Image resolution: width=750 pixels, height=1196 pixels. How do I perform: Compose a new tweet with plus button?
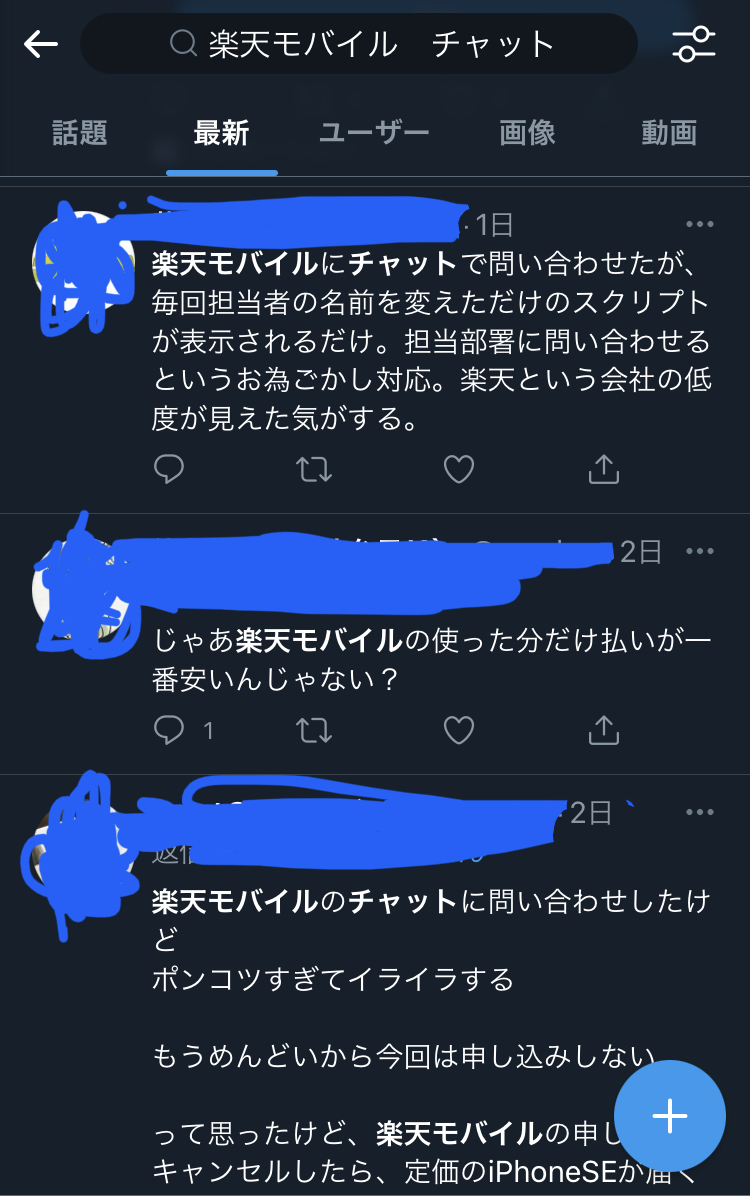coord(670,1116)
